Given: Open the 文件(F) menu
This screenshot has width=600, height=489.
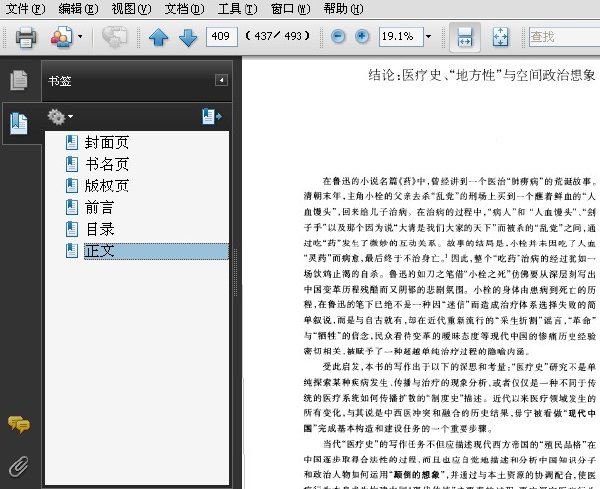Looking at the screenshot, I should tap(25, 9).
